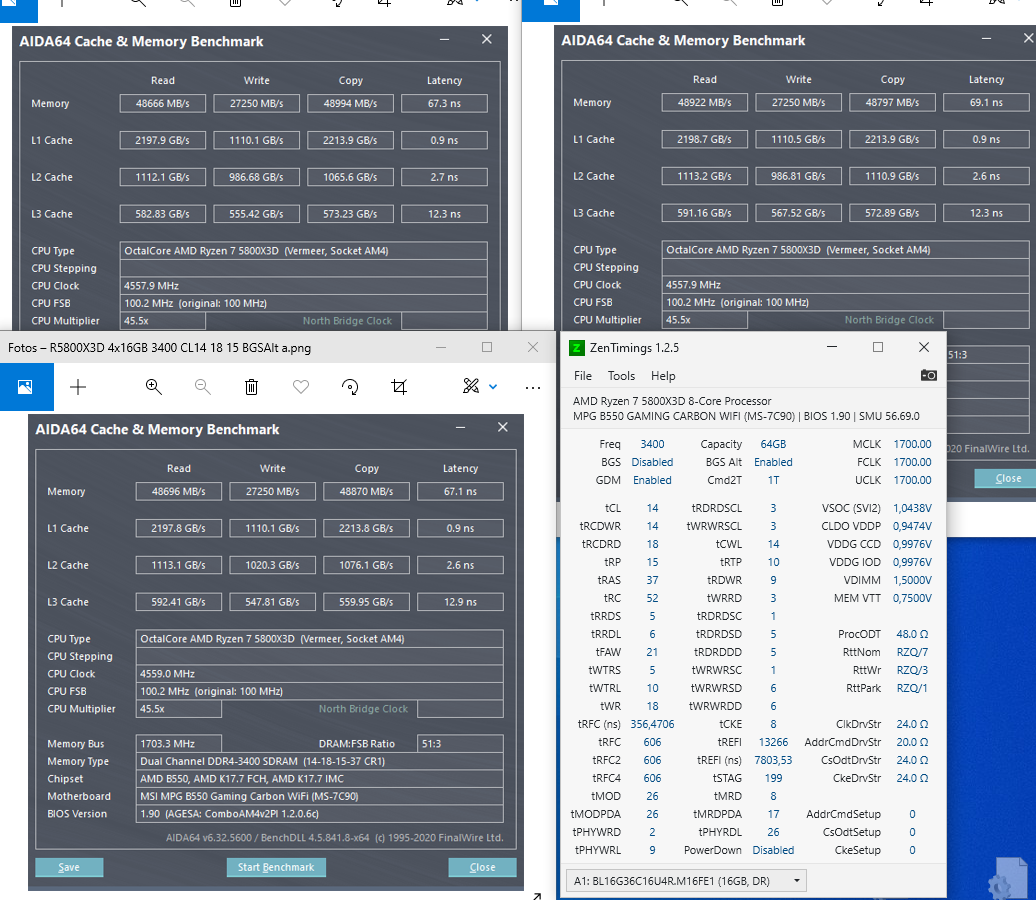Click the Save button in AIDA64

68,867
